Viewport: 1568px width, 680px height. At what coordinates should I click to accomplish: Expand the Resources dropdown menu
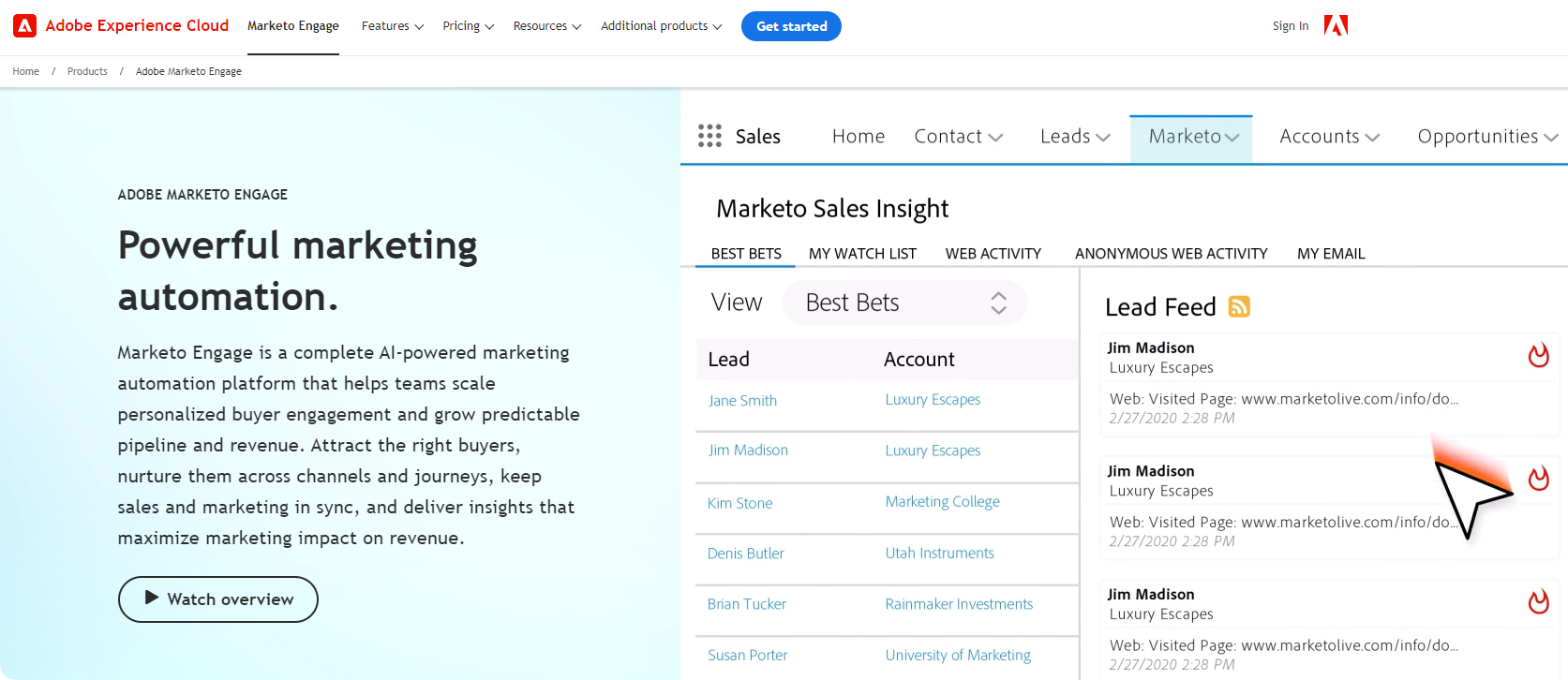[547, 26]
